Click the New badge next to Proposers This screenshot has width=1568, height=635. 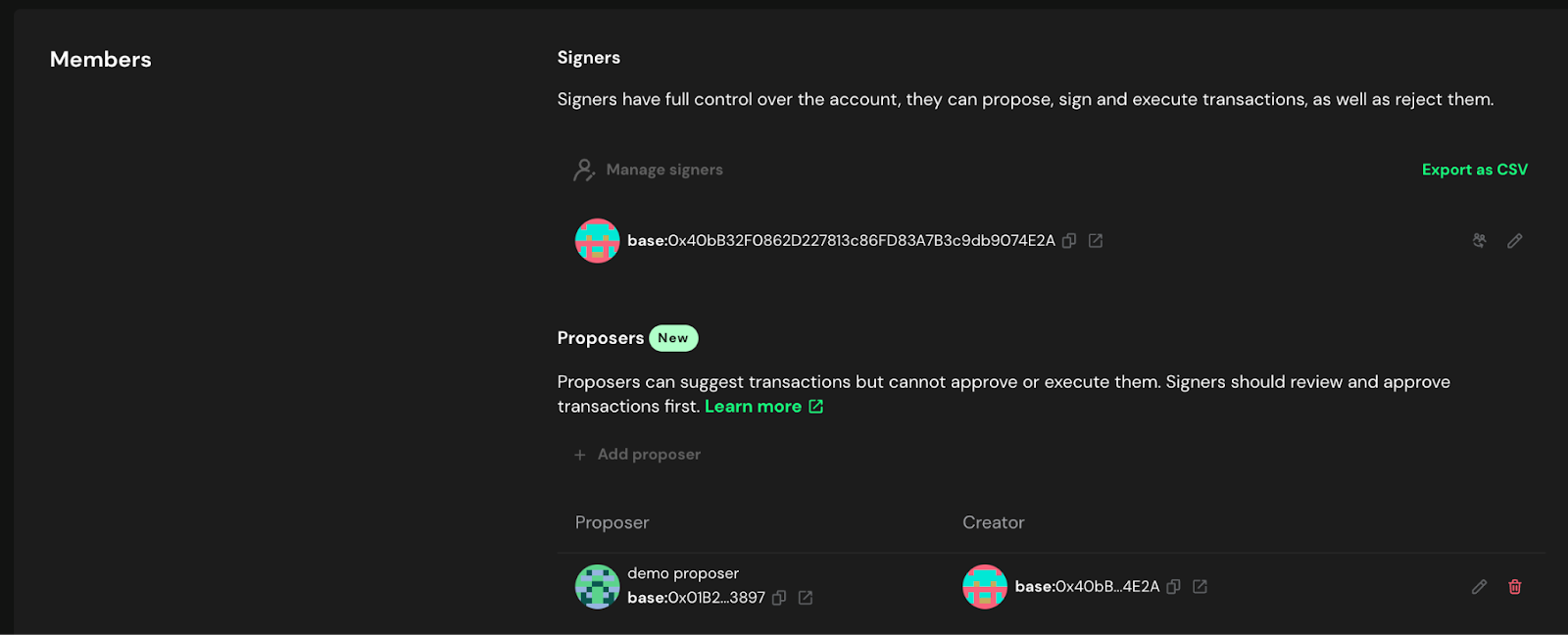[x=672, y=337]
